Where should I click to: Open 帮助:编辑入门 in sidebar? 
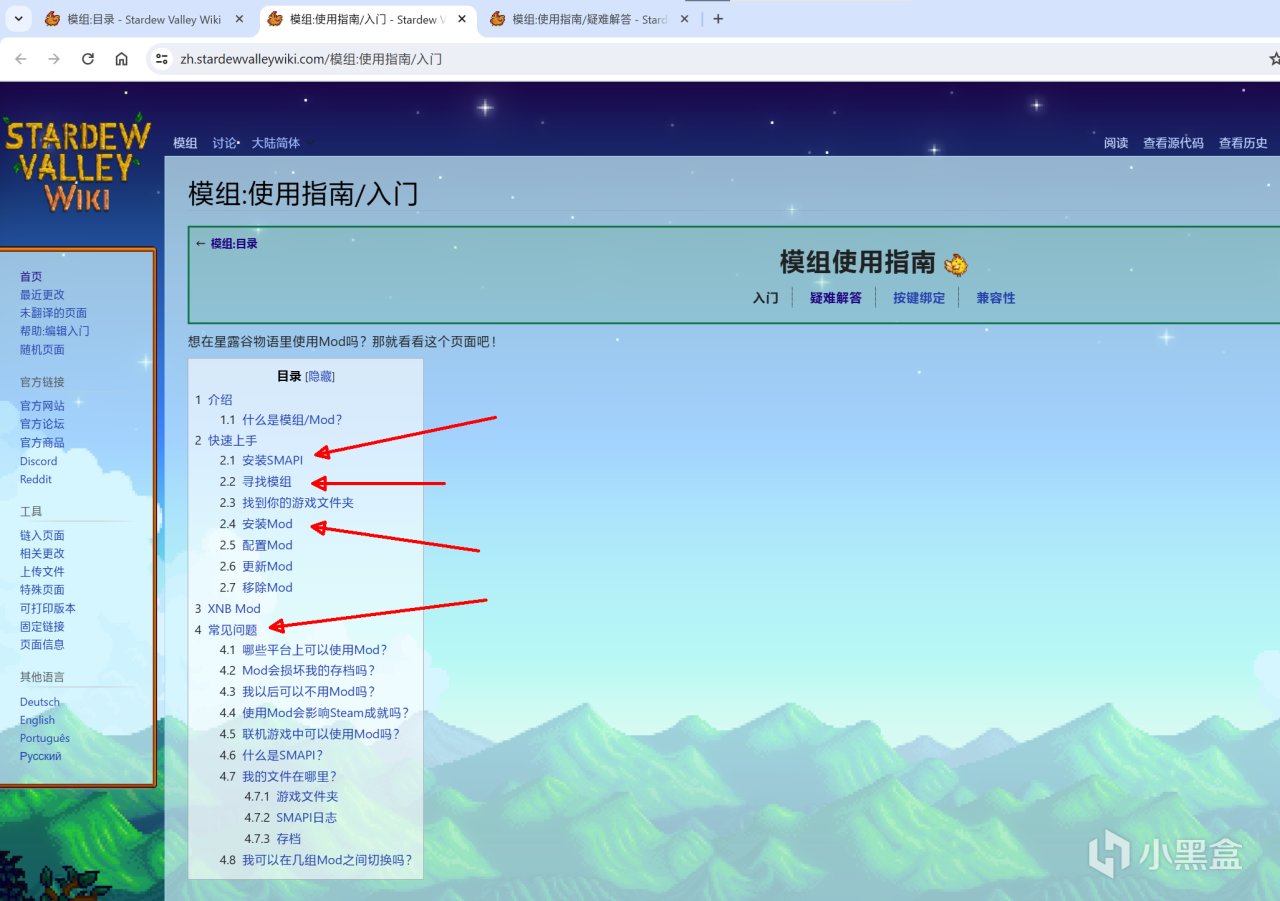click(x=54, y=331)
